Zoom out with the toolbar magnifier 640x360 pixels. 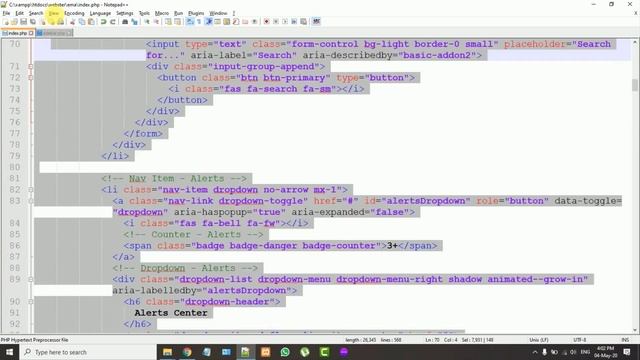point(156,22)
